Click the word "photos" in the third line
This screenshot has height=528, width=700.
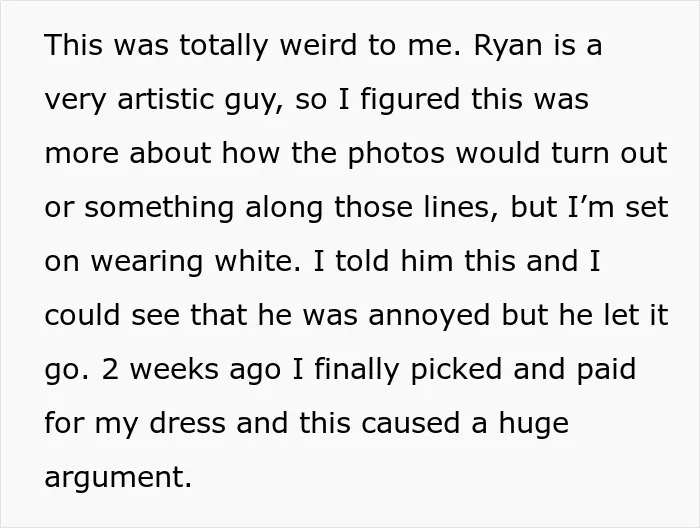396,154
